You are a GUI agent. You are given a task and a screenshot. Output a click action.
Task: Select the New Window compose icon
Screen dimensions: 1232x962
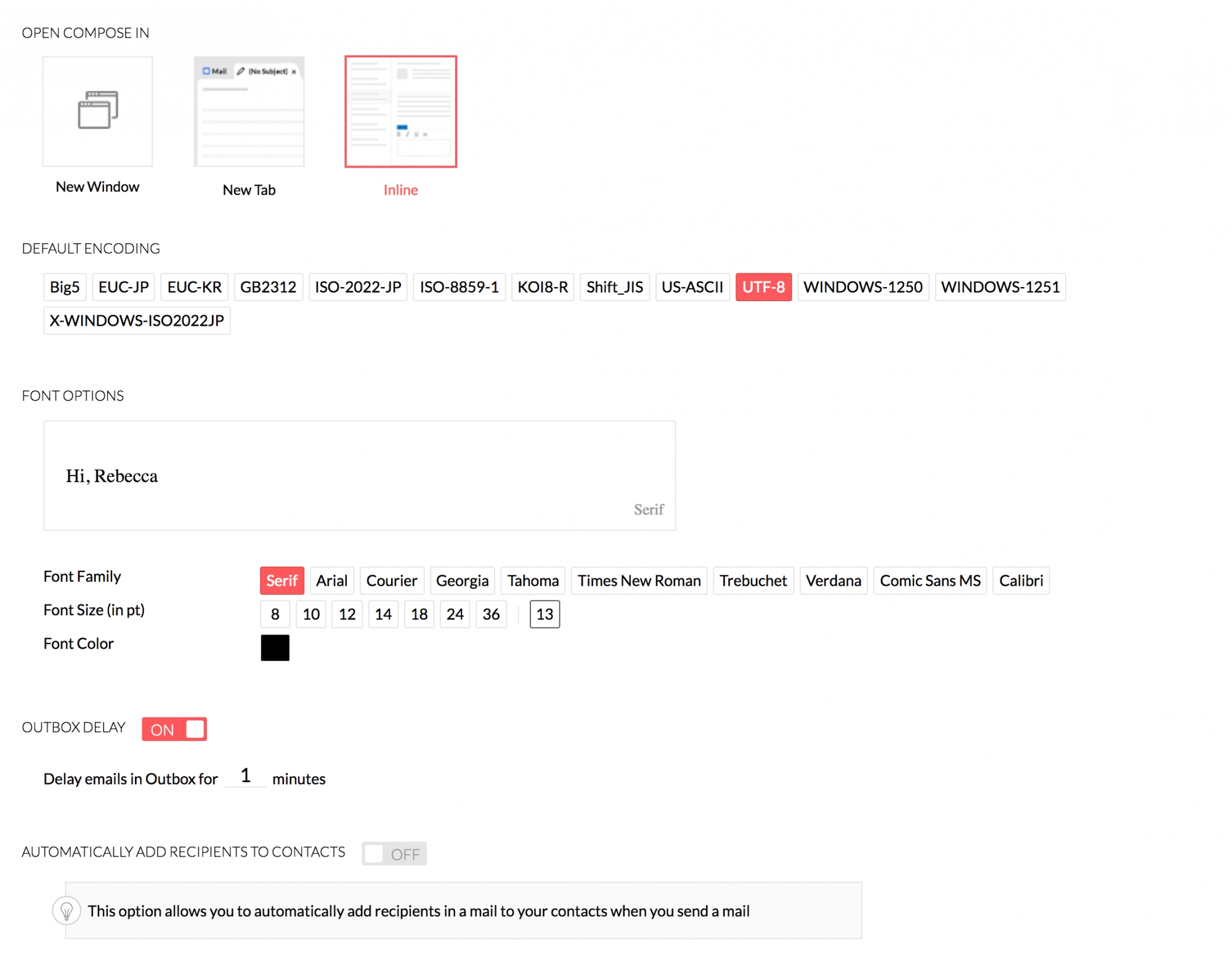click(97, 111)
